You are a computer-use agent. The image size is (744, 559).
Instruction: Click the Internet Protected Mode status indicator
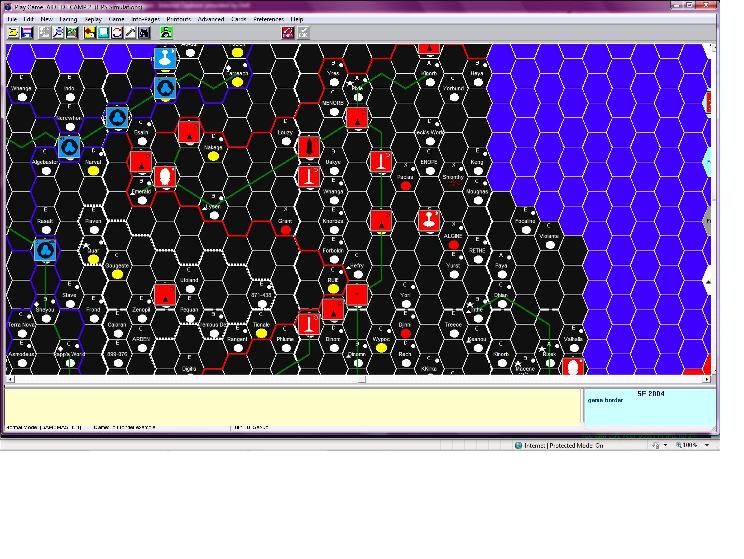click(558, 446)
